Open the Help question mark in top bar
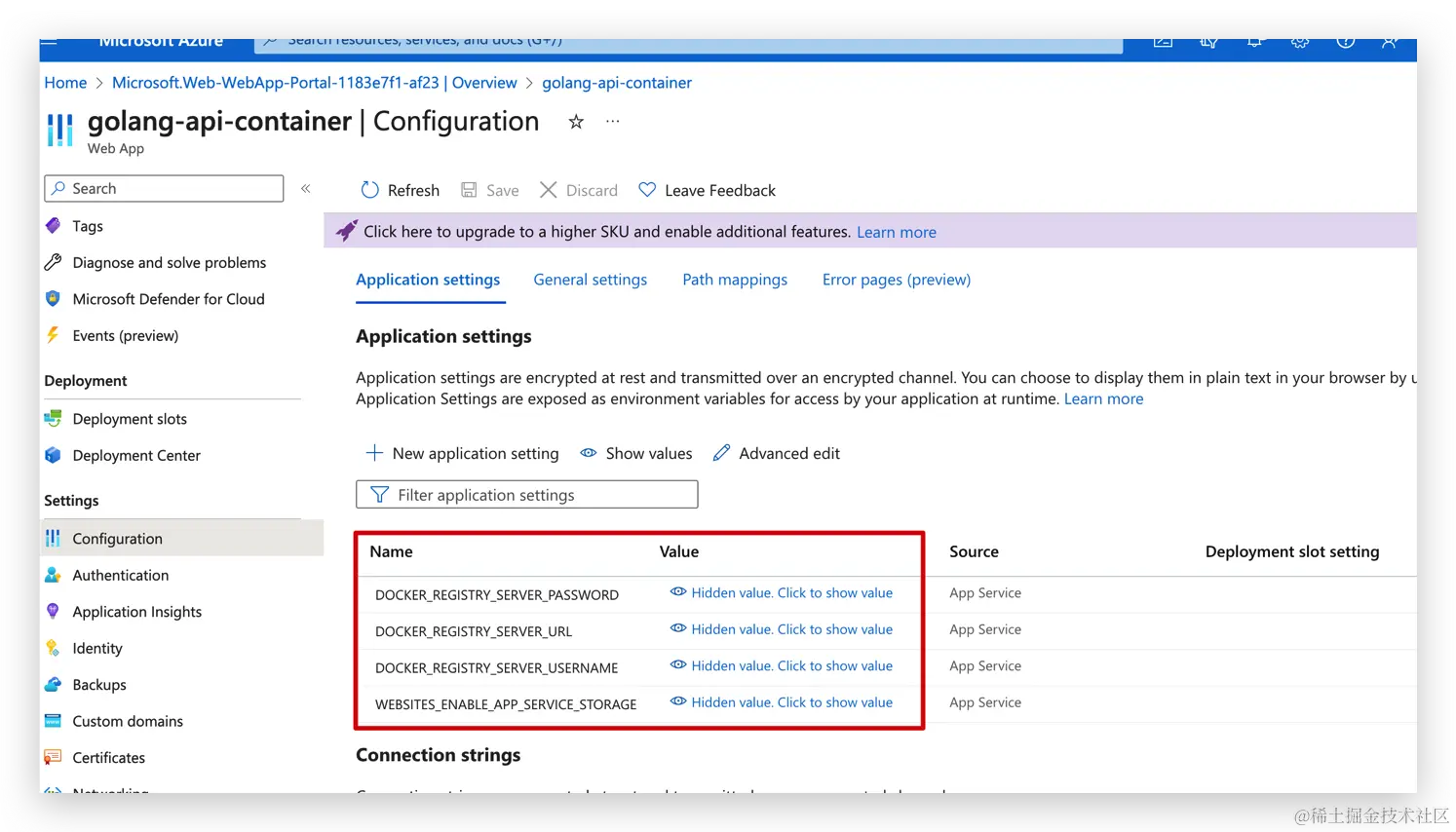1456x832 pixels. click(x=1345, y=41)
